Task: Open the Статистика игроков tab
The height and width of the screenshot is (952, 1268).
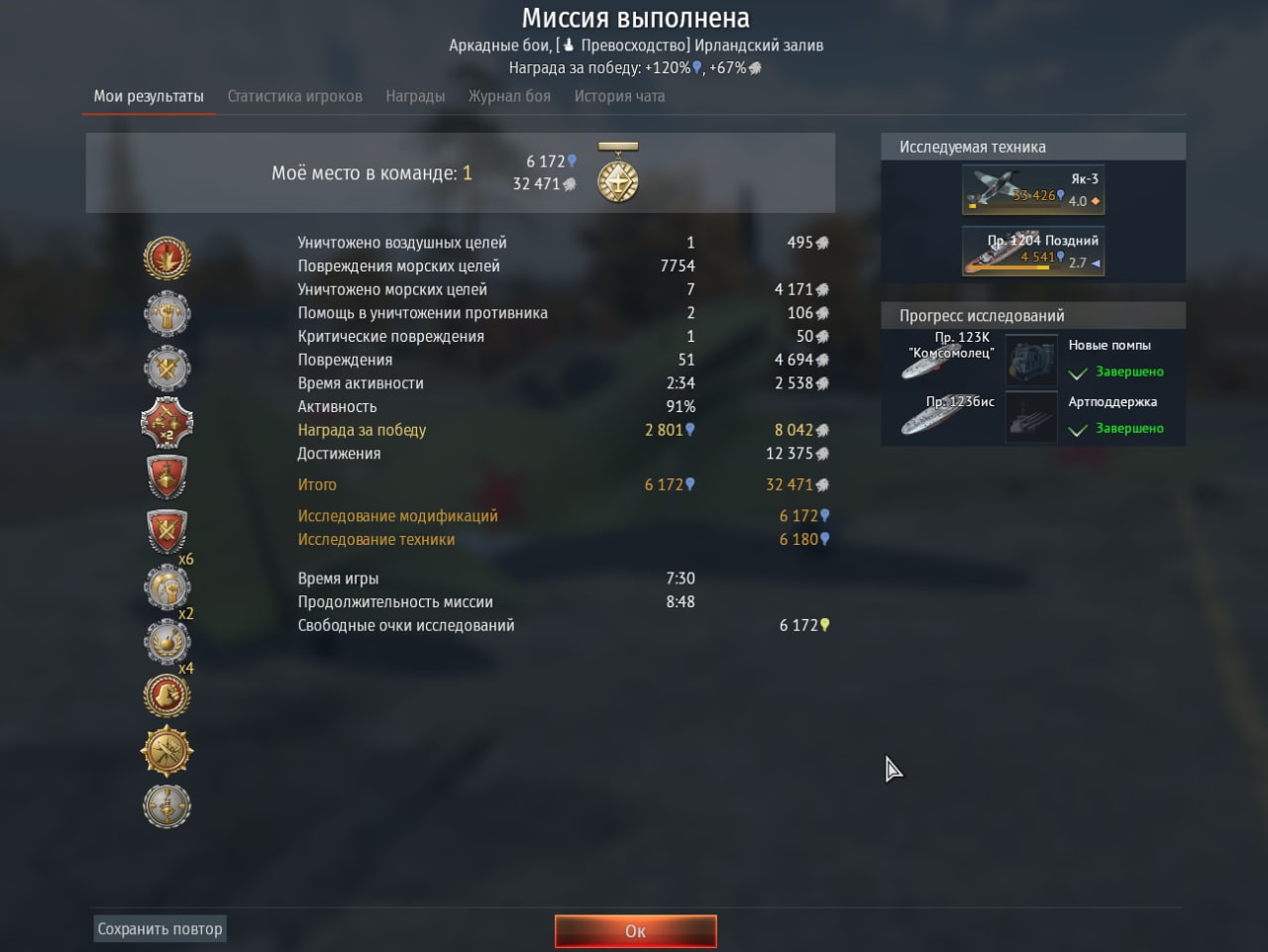Action: 294,96
